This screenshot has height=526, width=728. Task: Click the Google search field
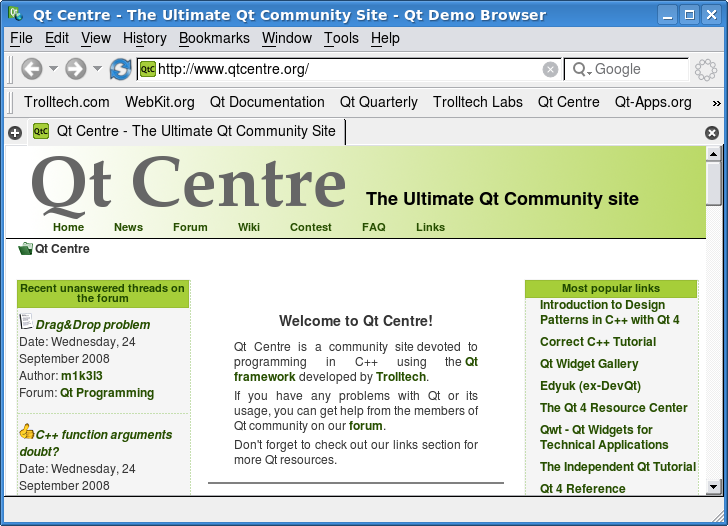[626, 69]
